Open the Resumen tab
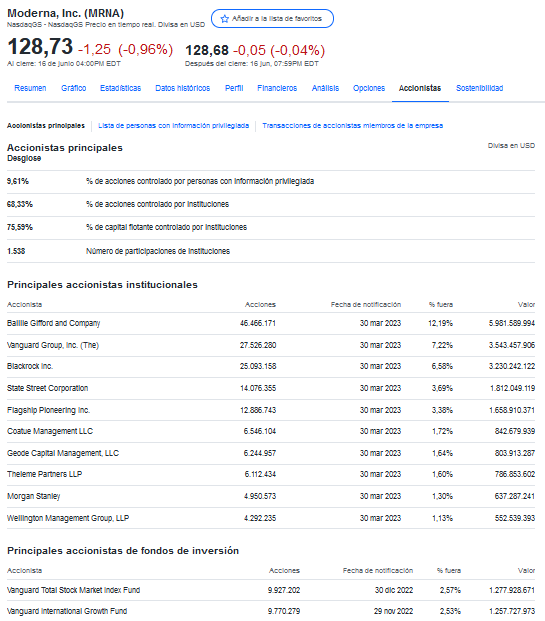 coord(30,88)
